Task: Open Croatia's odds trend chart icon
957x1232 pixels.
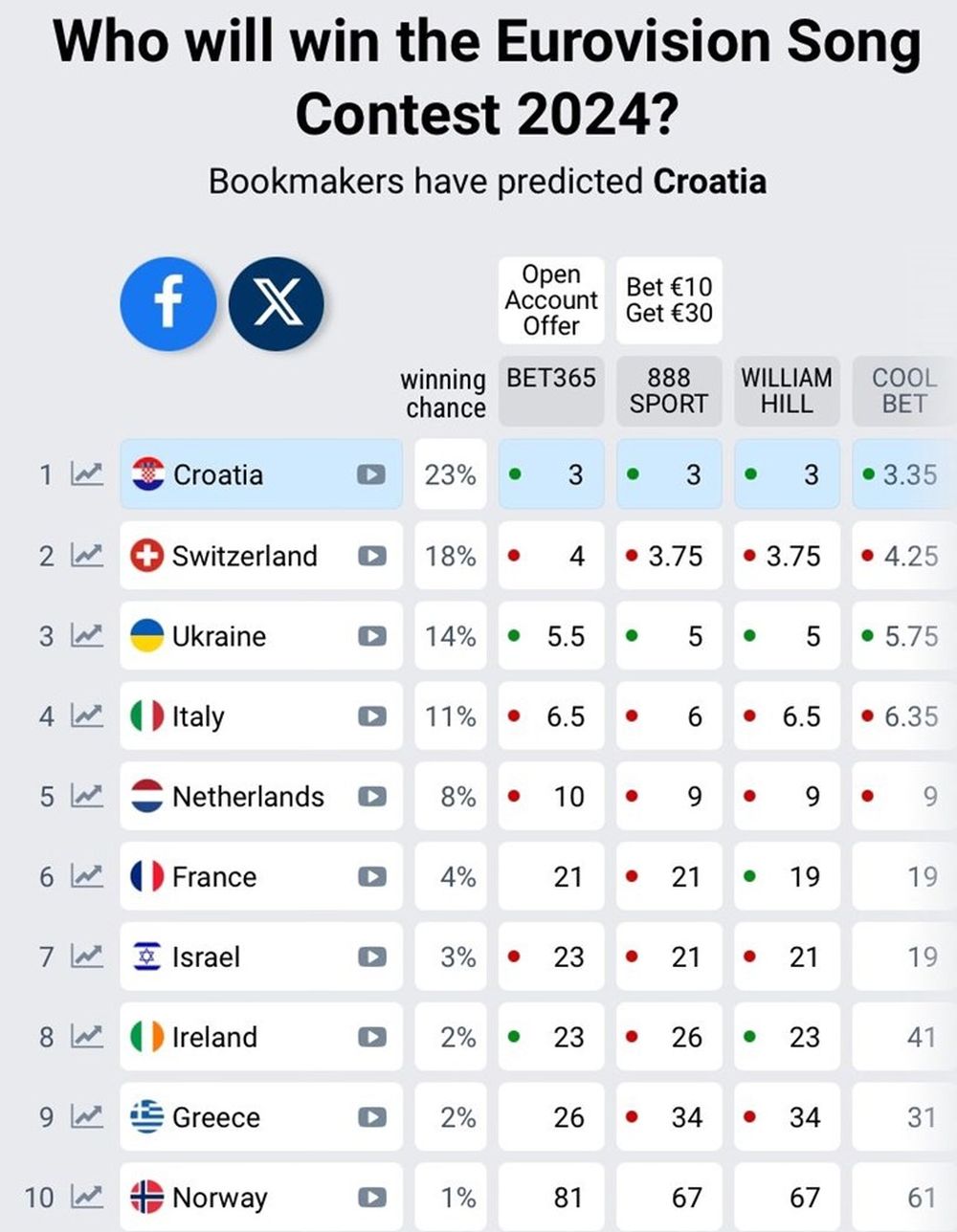Action: [87, 473]
